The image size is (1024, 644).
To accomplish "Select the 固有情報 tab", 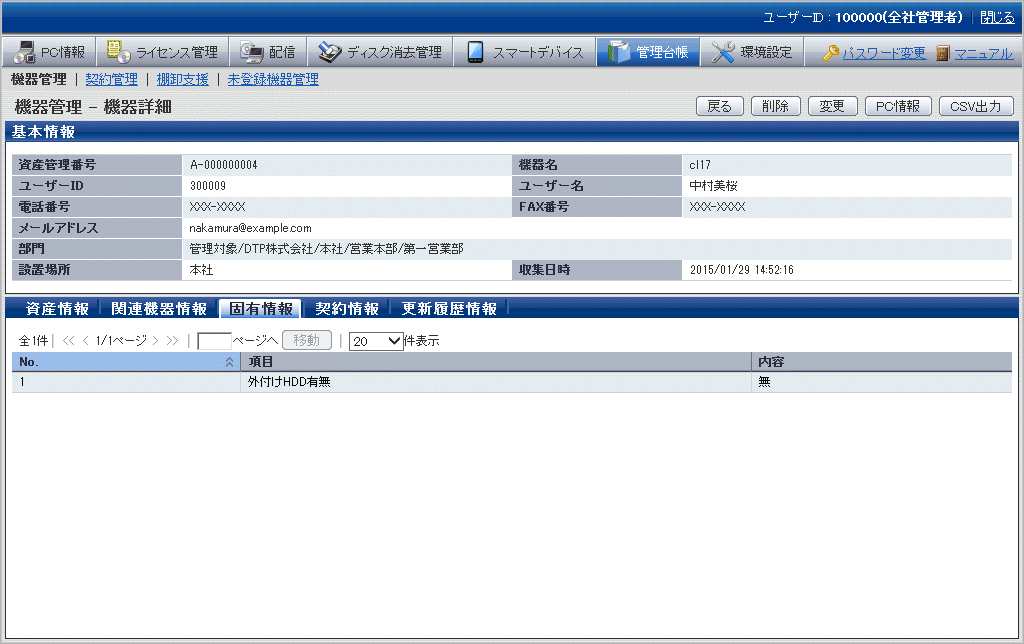I will pyautogui.click(x=261, y=308).
